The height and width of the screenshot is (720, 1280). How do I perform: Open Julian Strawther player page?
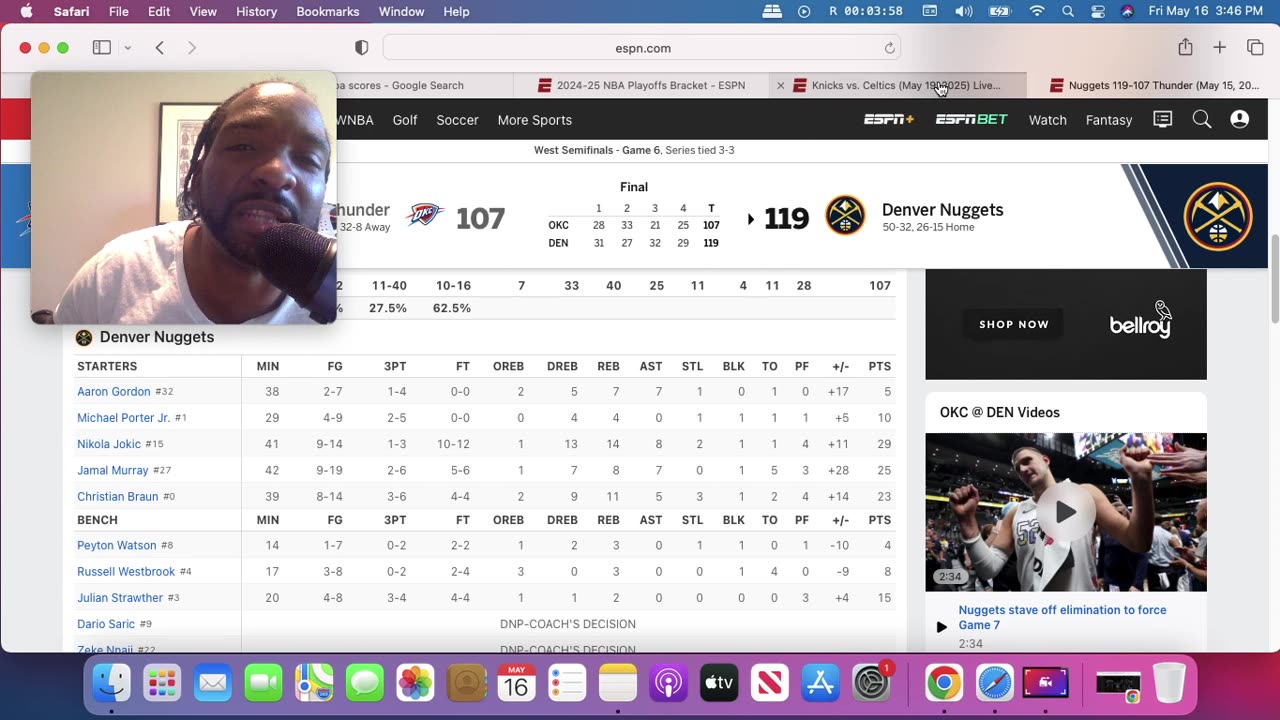pyautogui.click(x=119, y=597)
